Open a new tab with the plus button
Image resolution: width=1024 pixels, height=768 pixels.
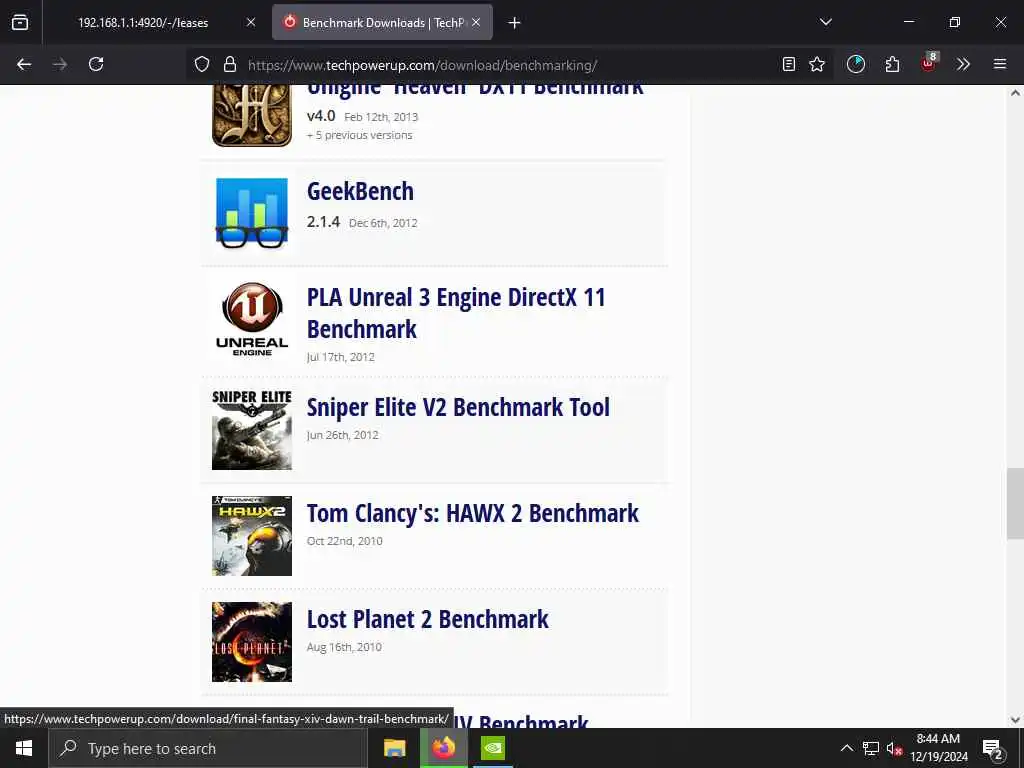coord(514,23)
